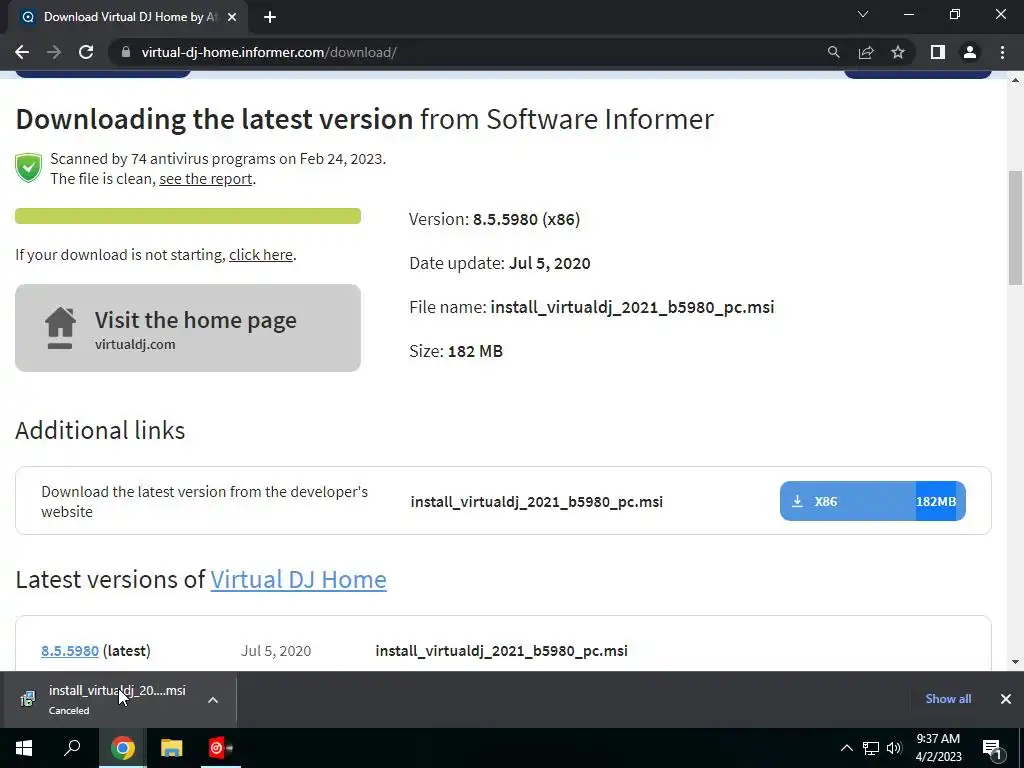Open the tab search chevron
This screenshot has height=768, width=1024.
863,14
